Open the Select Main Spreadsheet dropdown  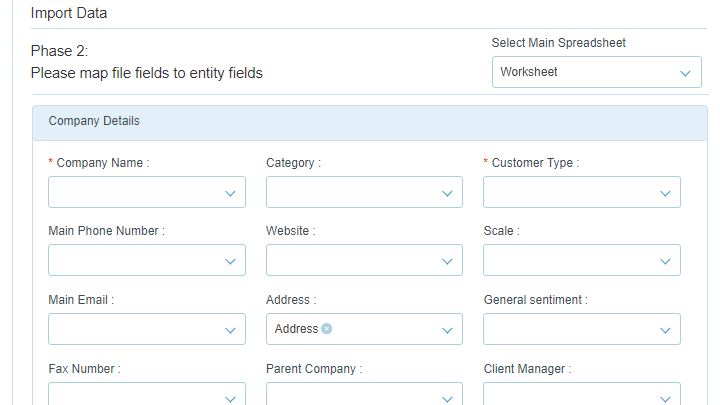(x=596, y=72)
